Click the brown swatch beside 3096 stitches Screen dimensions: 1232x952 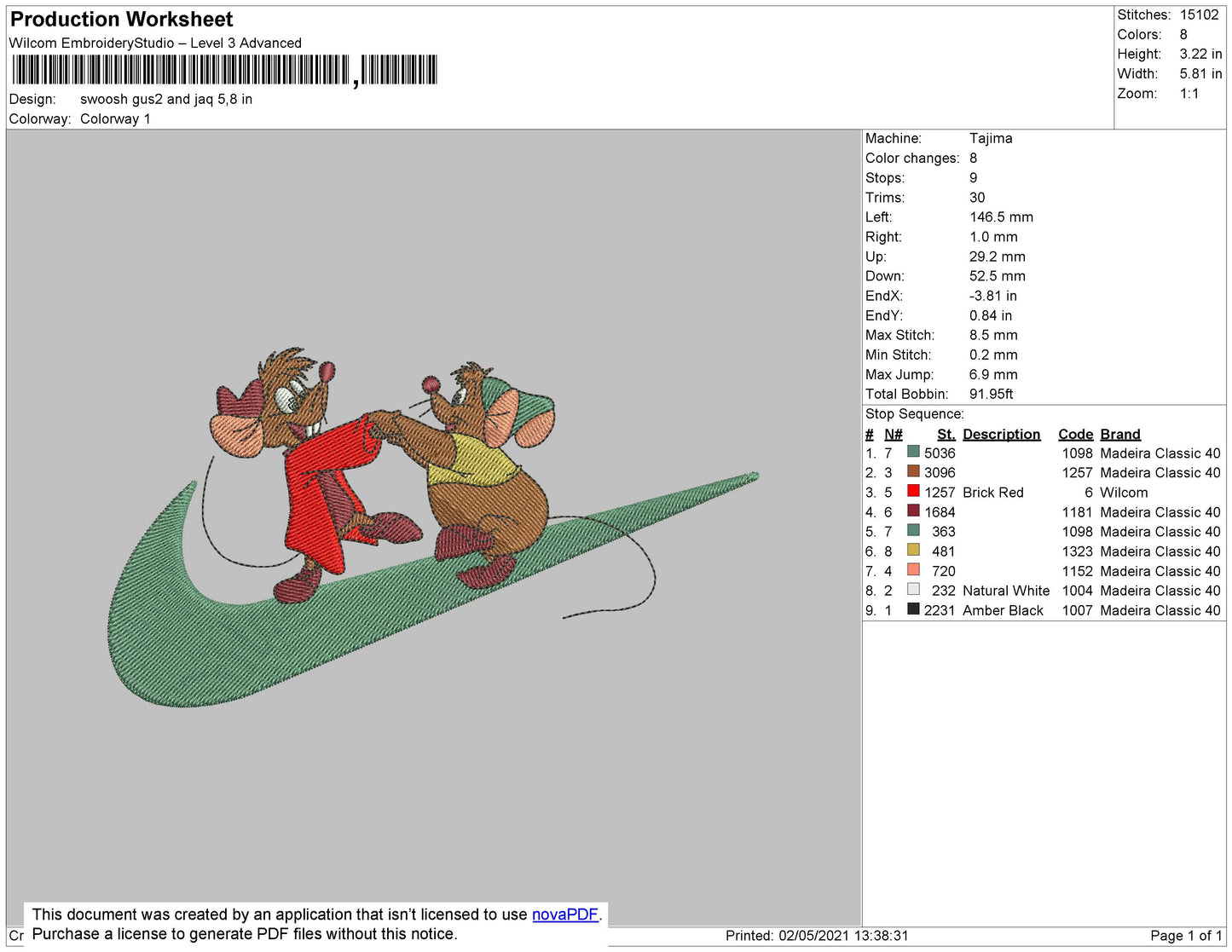pyautogui.click(x=913, y=471)
